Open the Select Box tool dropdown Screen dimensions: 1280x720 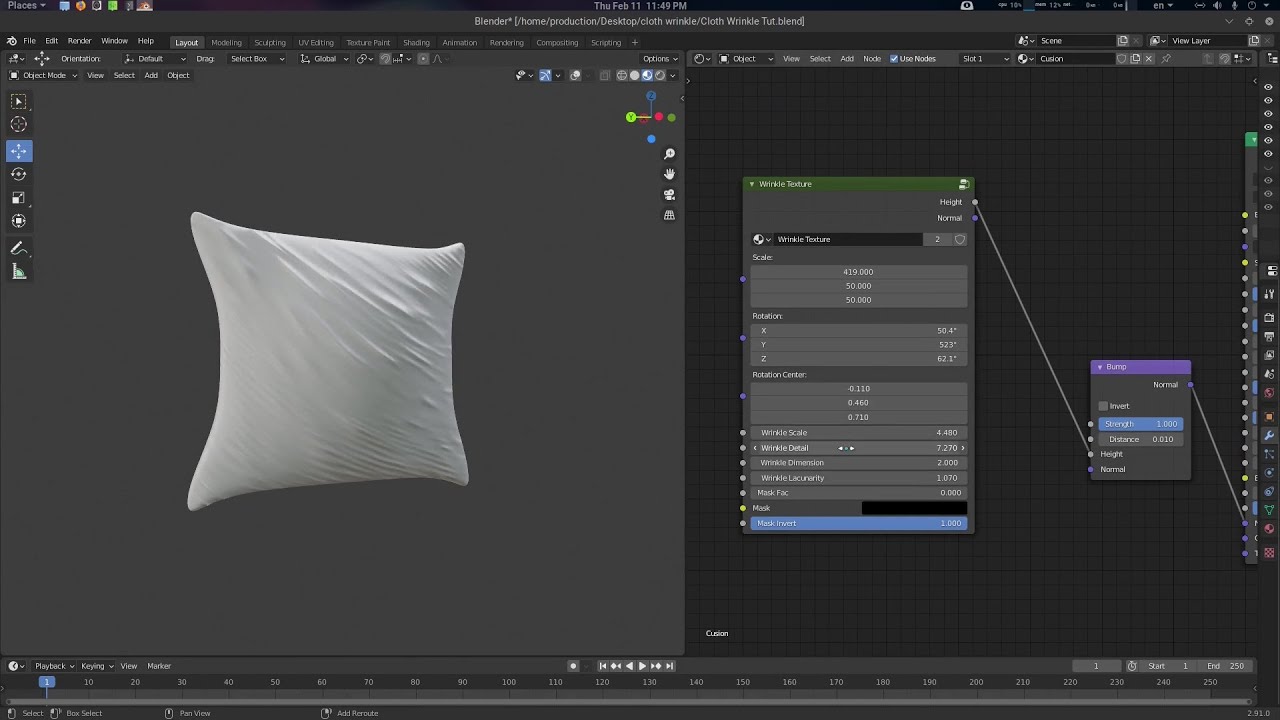255,58
